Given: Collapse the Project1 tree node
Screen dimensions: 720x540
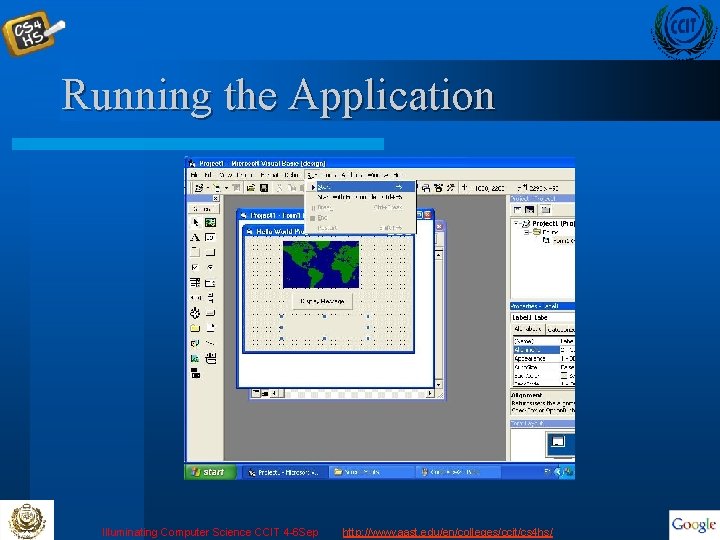Looking at the screenshot, I should [516, 223].
